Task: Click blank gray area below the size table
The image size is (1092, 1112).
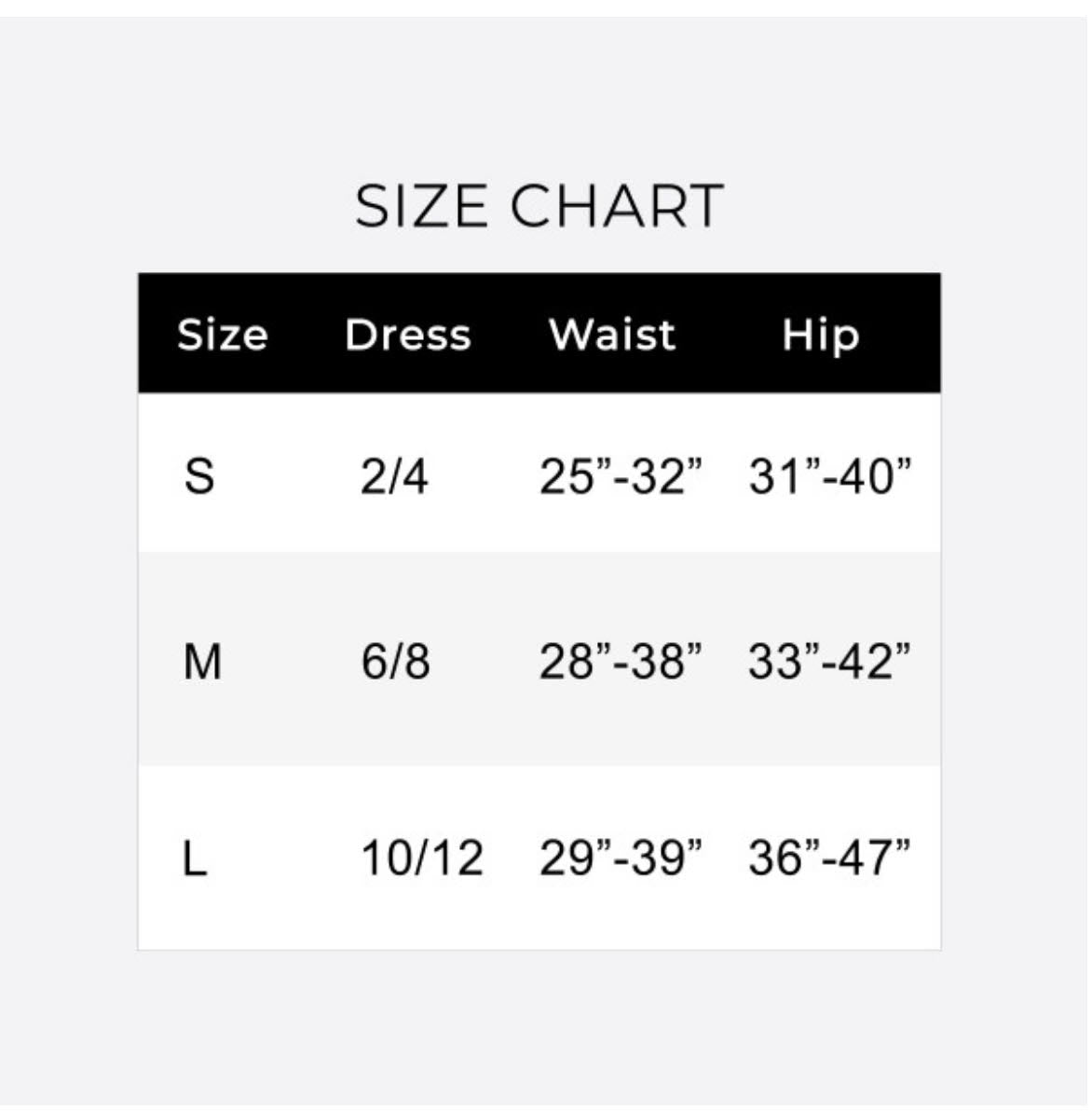Action: [x=540, y=1025]
